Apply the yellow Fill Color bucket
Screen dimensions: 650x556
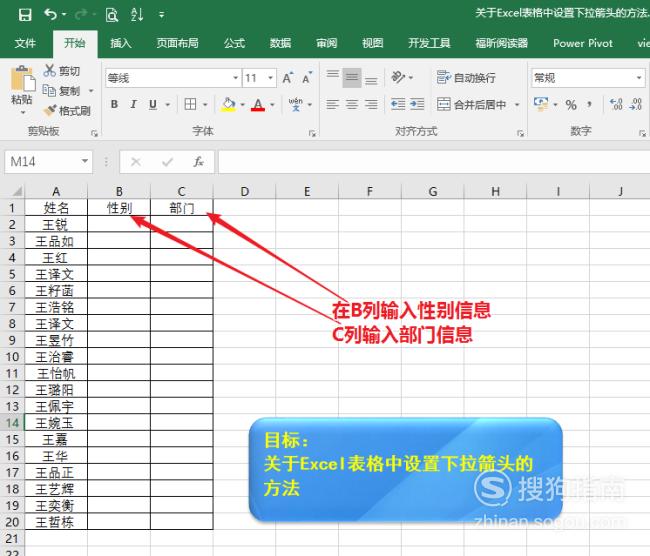[x=228, y=104]
